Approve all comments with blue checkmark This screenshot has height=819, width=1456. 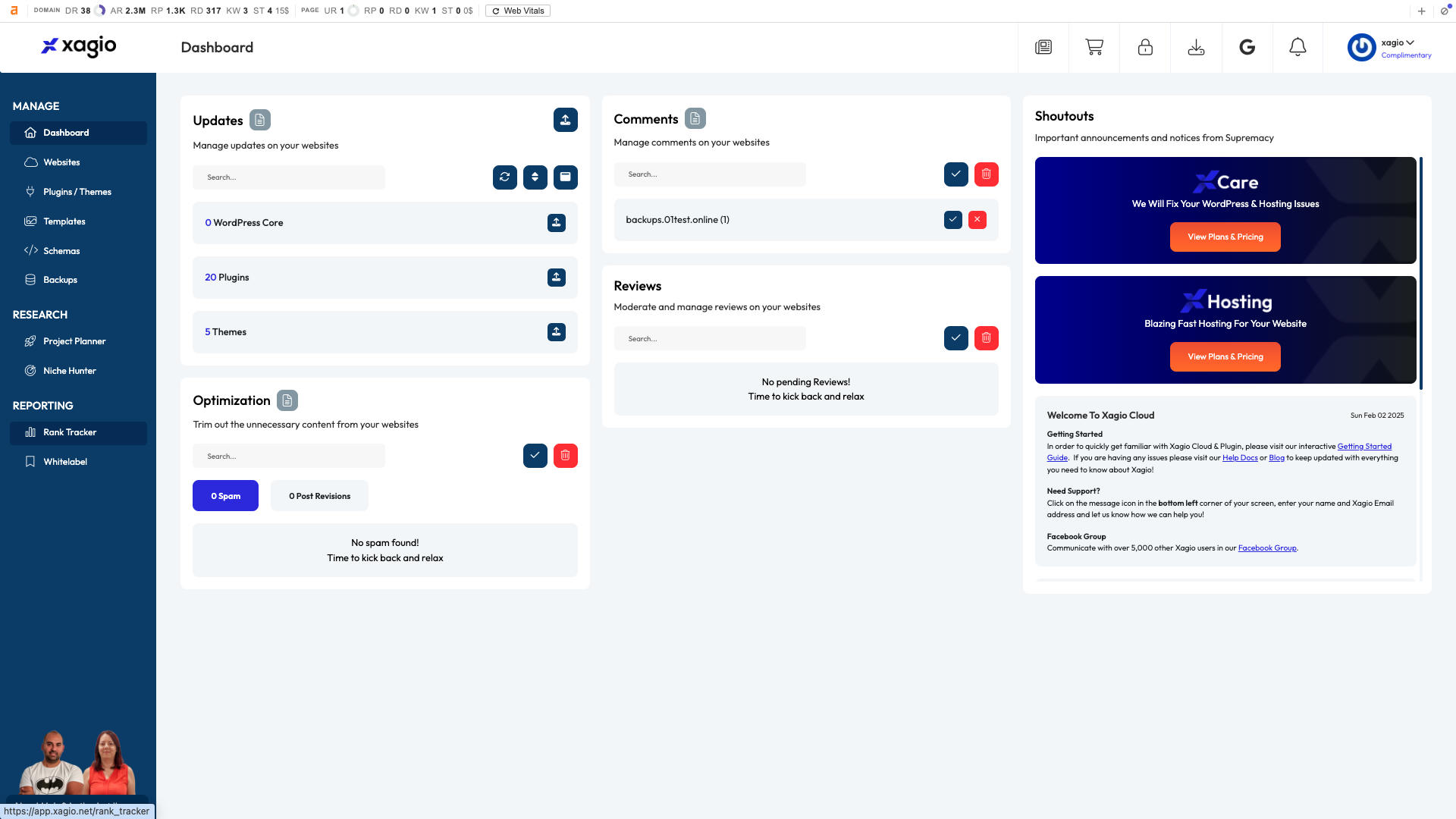[x=955, y=174]
